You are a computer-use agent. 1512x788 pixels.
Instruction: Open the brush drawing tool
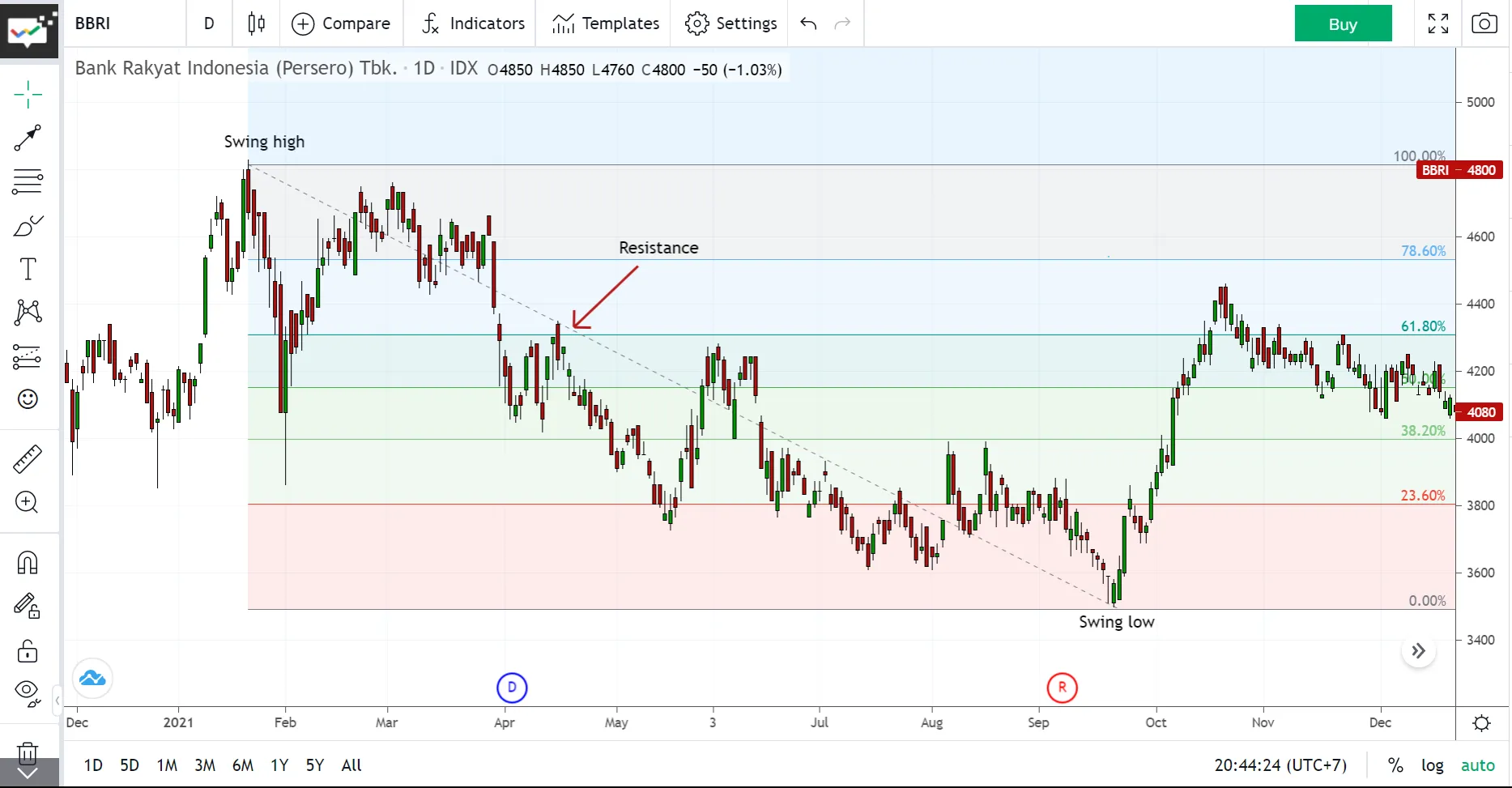pos(28,226)
